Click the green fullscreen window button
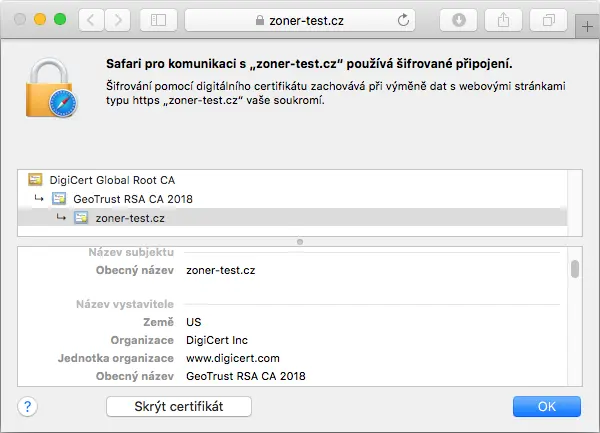Screen dimensions: 600x433 [60, 19]
